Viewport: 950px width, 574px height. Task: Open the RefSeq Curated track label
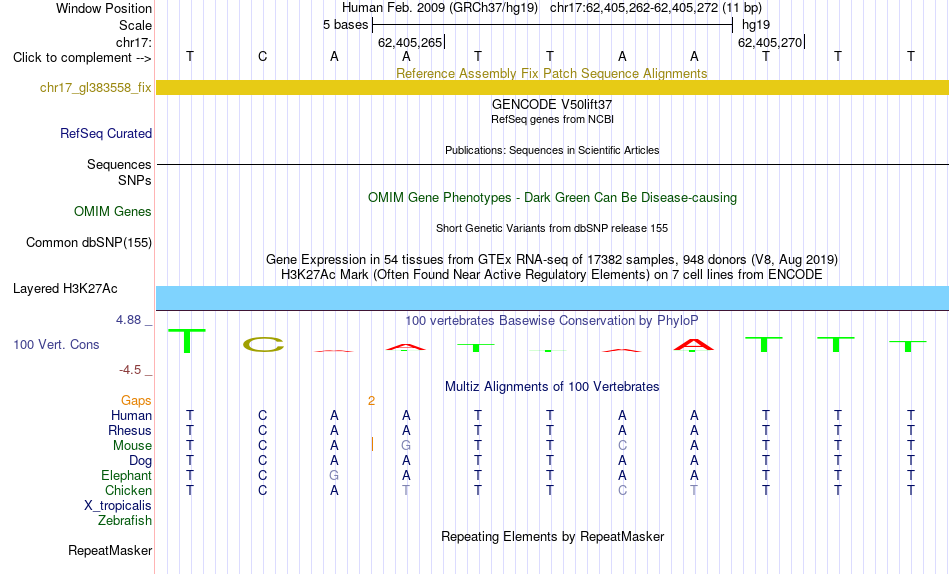106,133
